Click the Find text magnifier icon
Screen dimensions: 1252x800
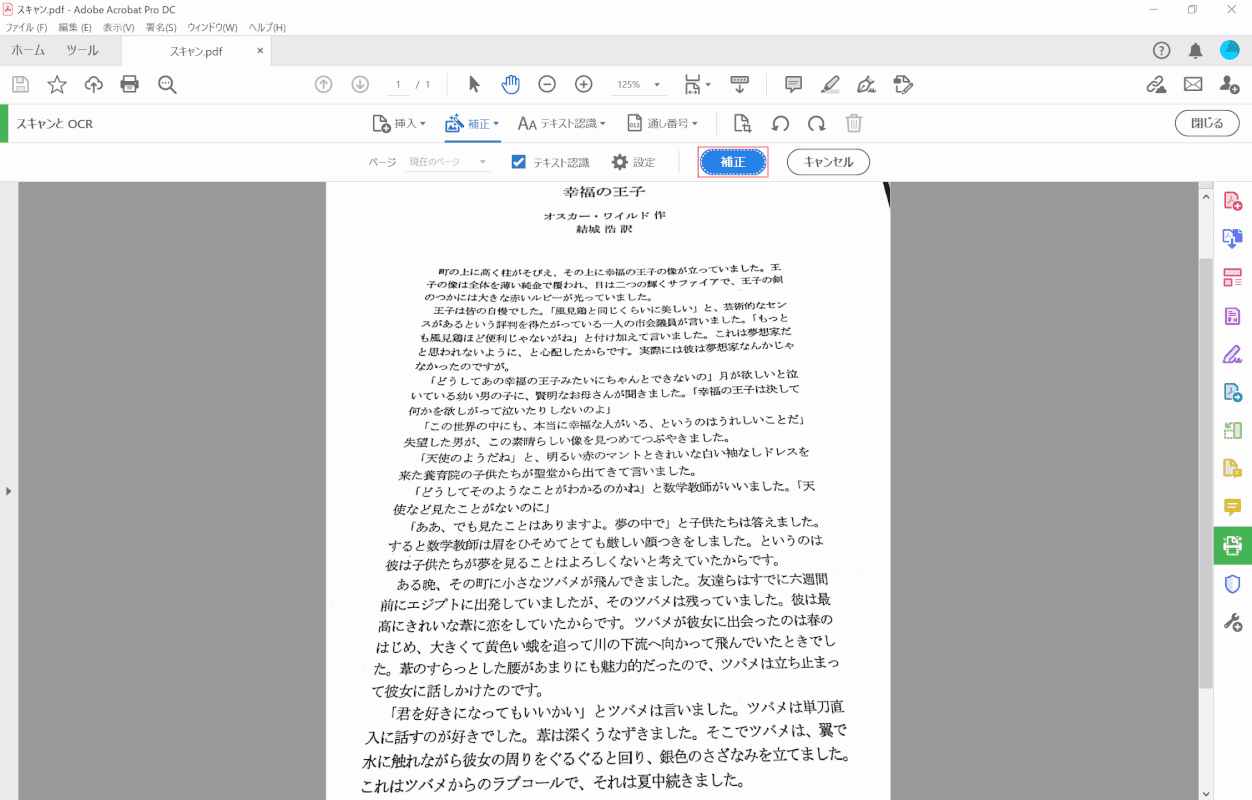(167, 85)
